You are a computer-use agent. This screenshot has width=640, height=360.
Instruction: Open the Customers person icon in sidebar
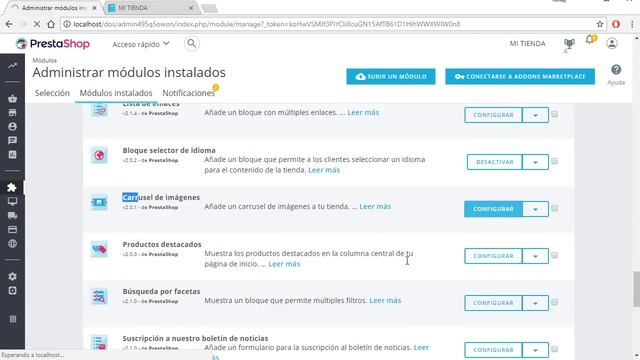tap(13, 127)
